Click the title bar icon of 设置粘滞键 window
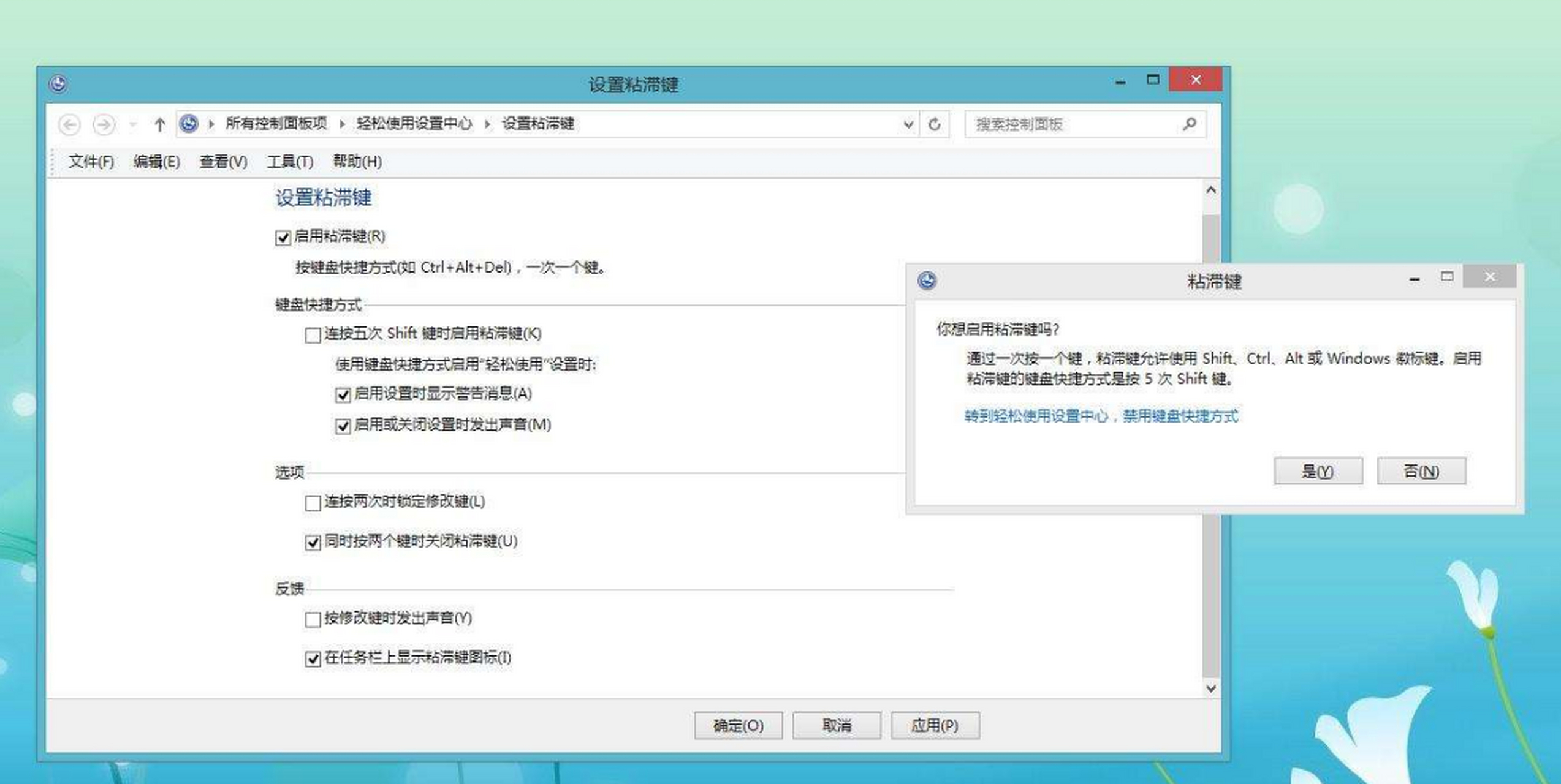 pos(58,83)
